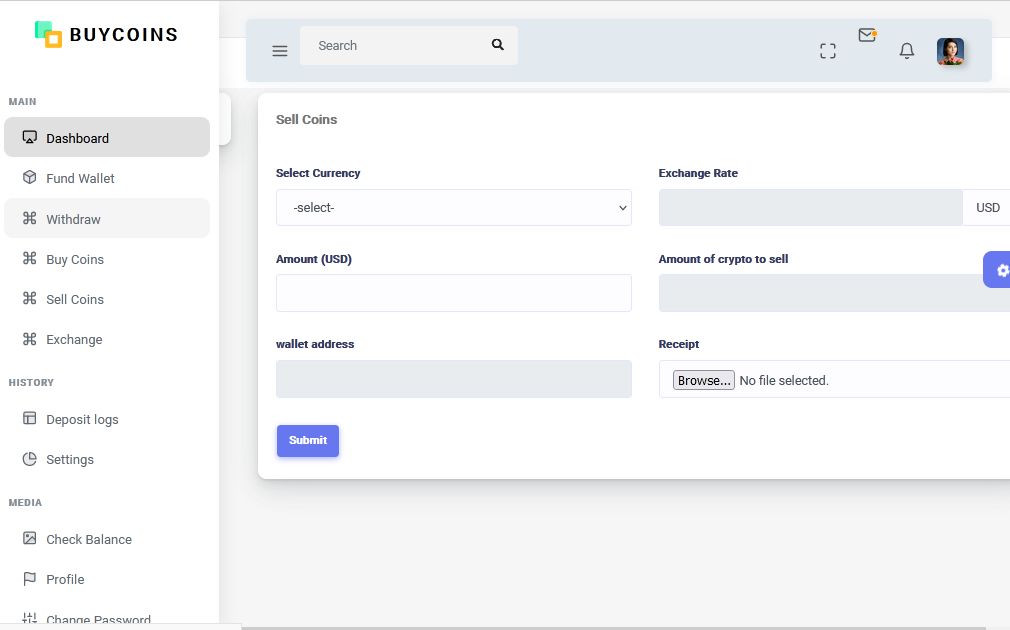Click the search magnifier icon

coord(498,45)
